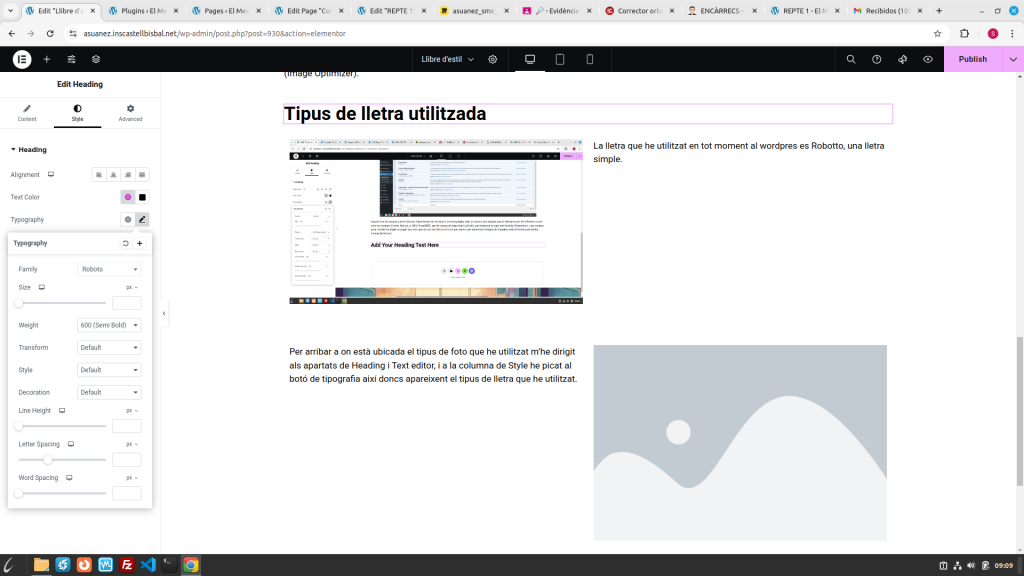Switch to tablet preview mode
Viewport: 1024px width, 576px height.
point(560,59)
